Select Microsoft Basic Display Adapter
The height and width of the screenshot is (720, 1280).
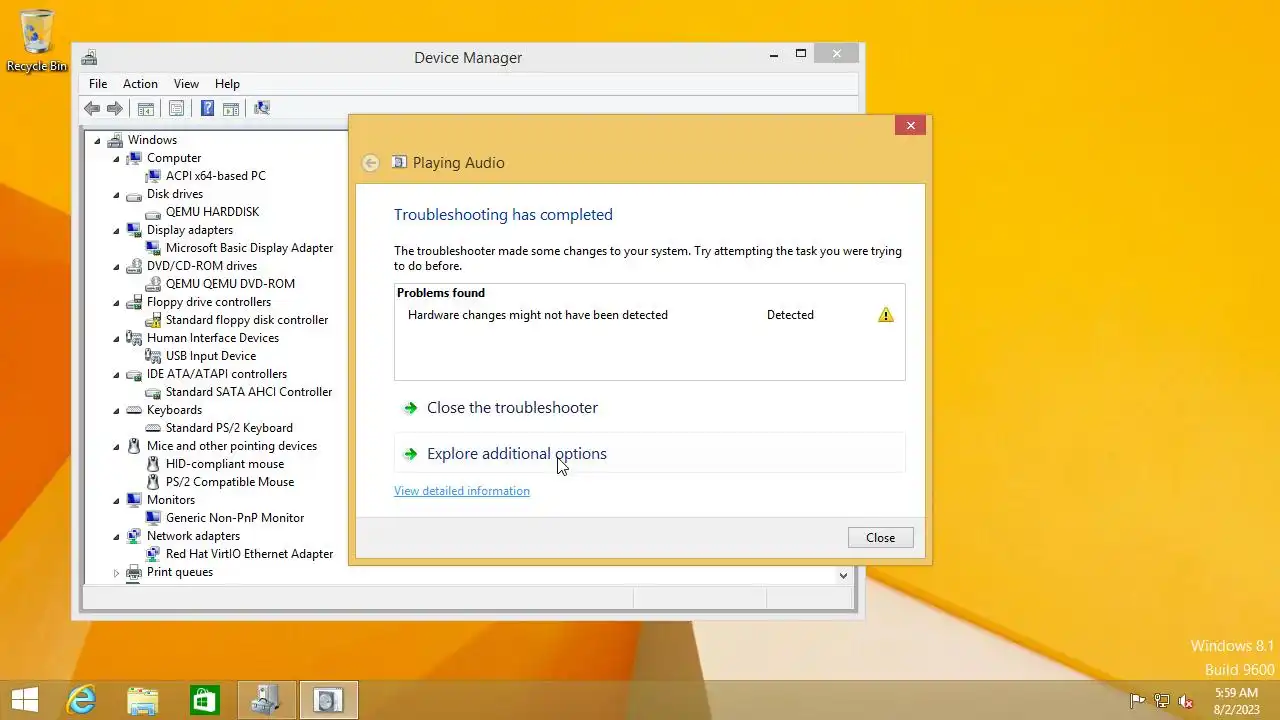coord(249,248)
